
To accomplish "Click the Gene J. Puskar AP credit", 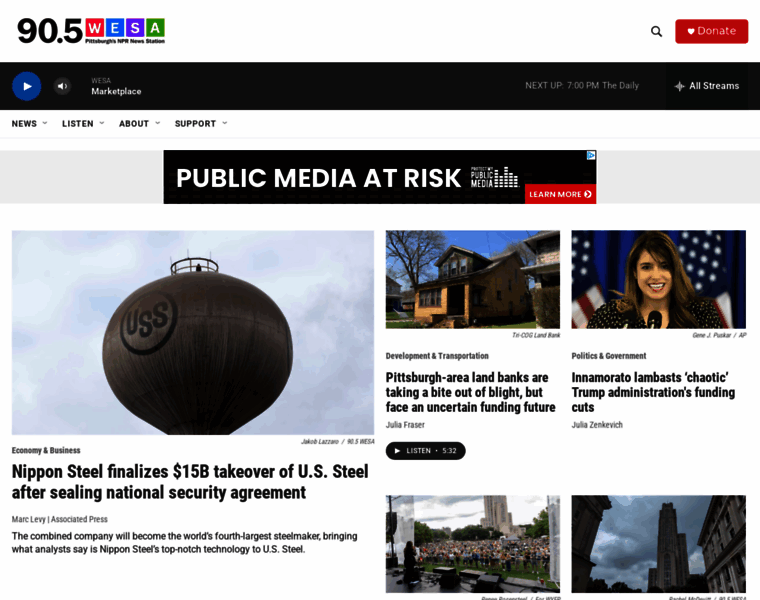I will tap(719, 335).
